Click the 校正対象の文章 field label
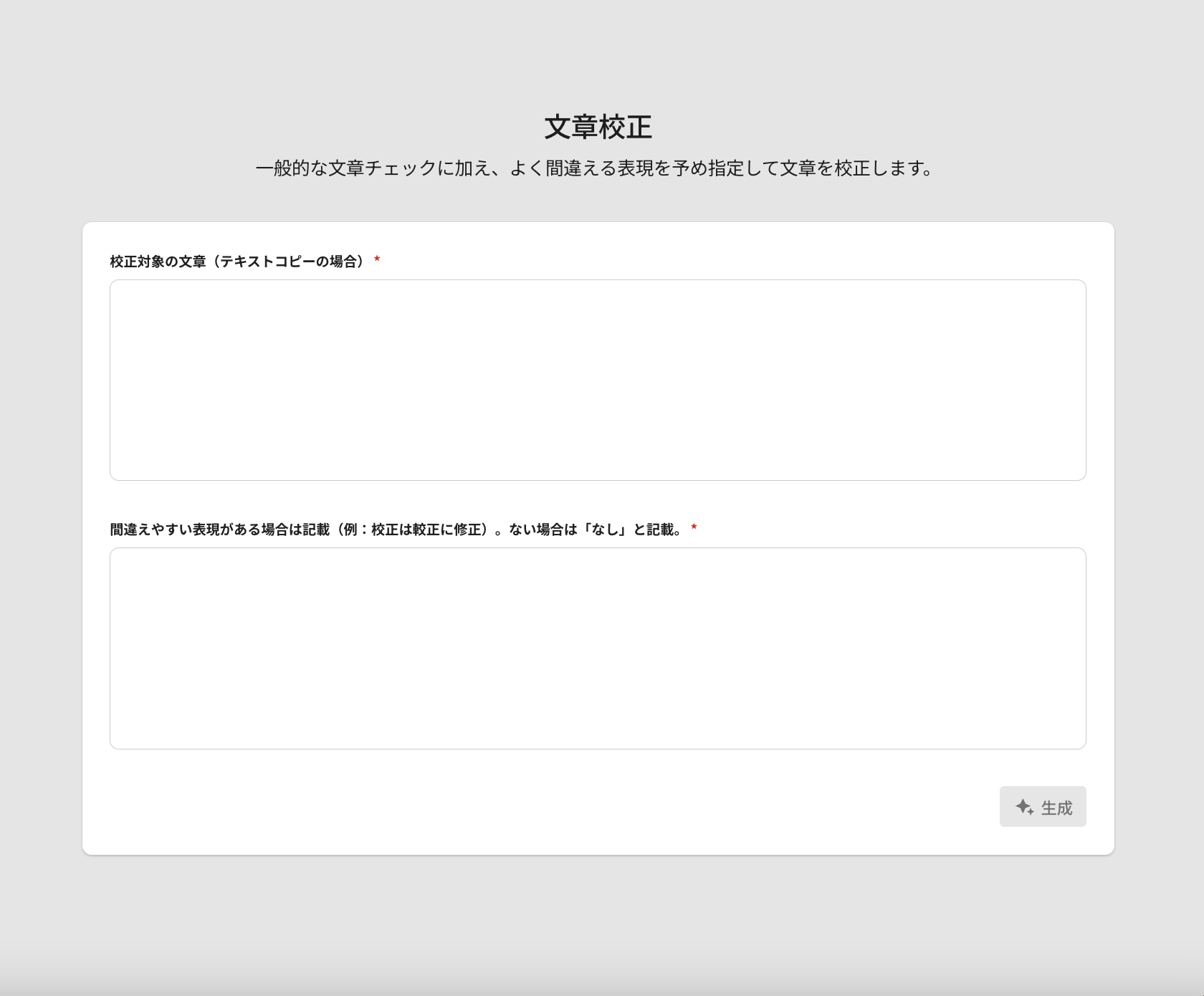 (x=158, y=262)
